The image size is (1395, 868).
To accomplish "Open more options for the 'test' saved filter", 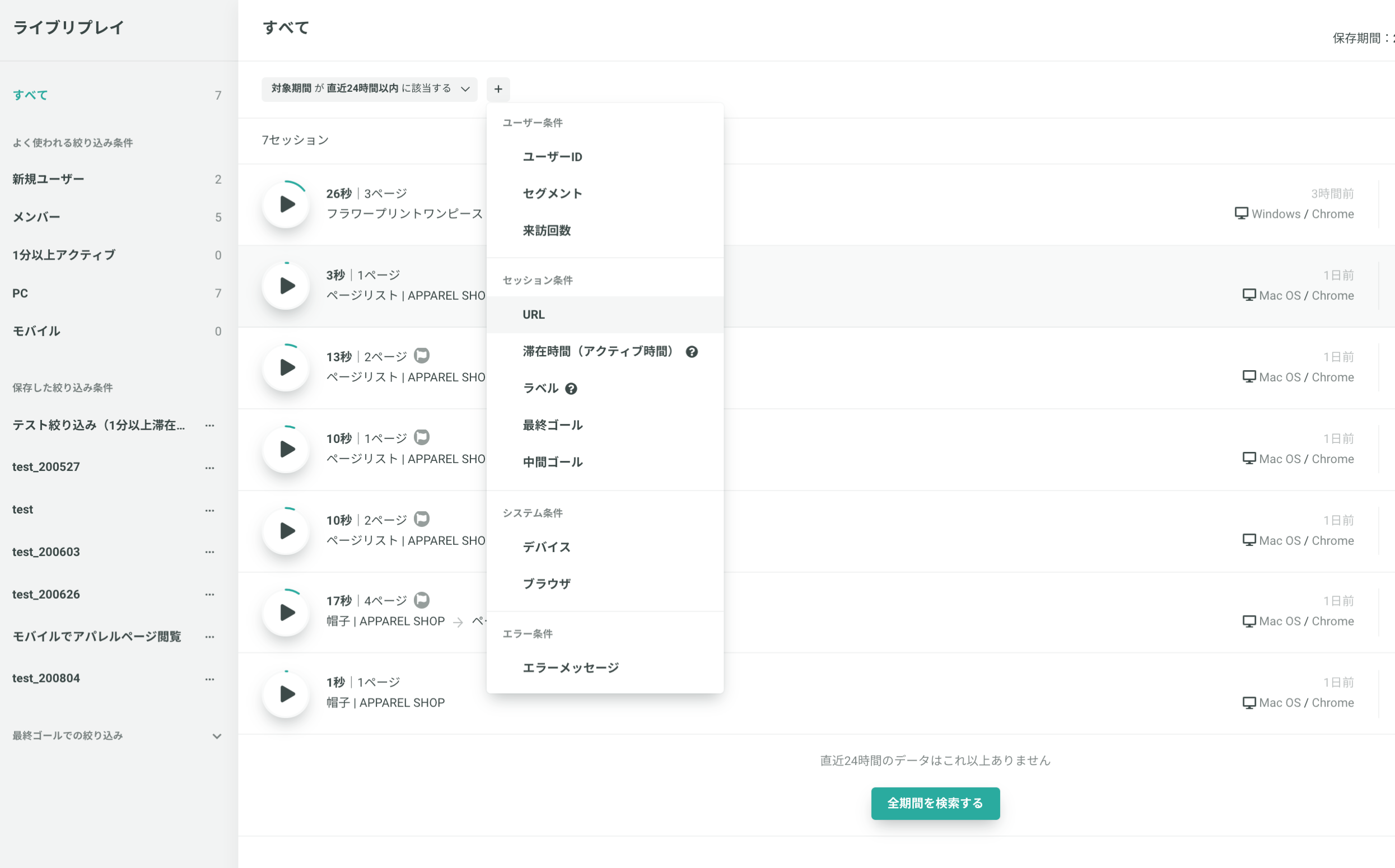I will point(209,510).
